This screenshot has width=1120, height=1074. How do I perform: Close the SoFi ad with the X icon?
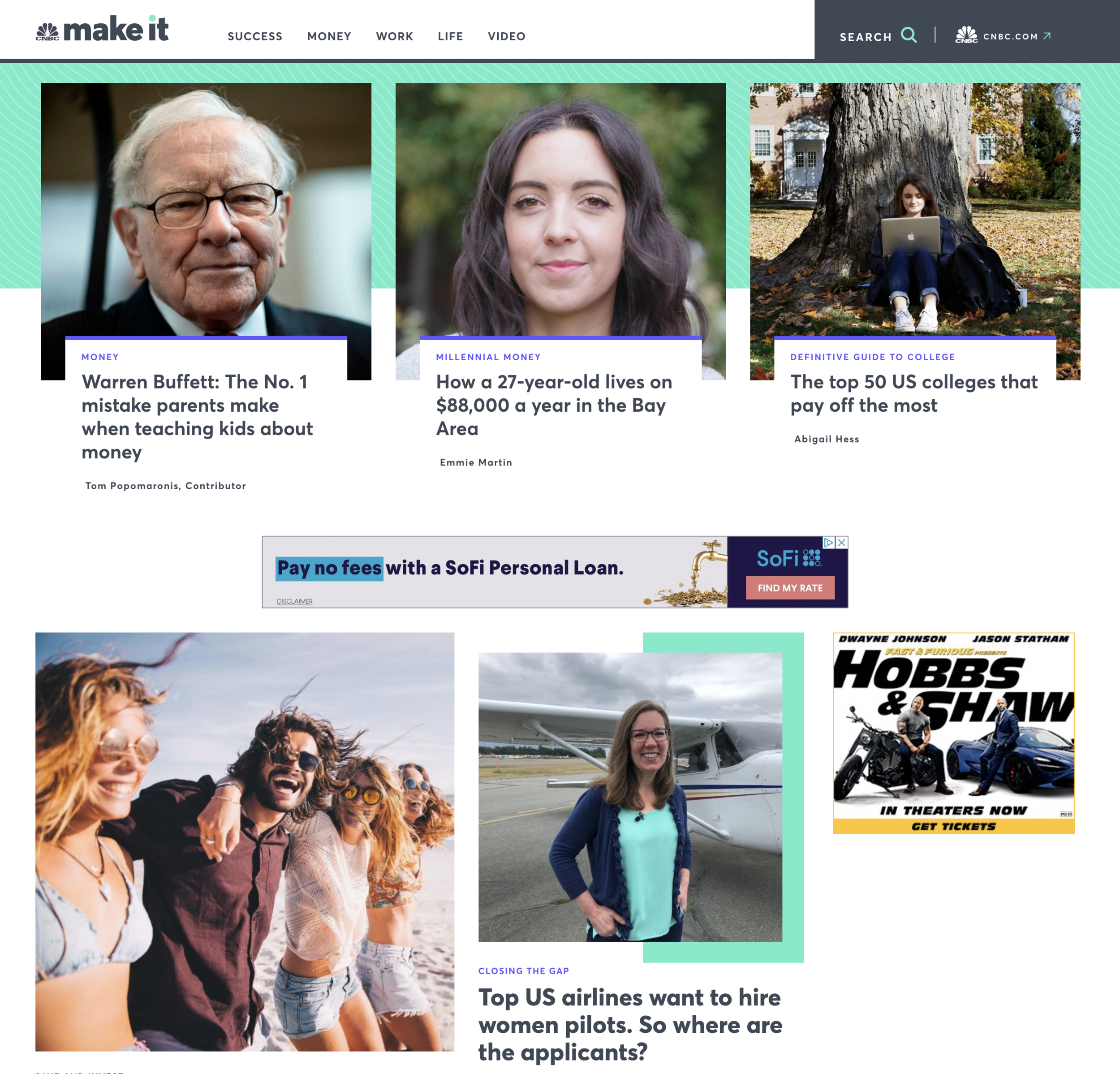[842, 543]
